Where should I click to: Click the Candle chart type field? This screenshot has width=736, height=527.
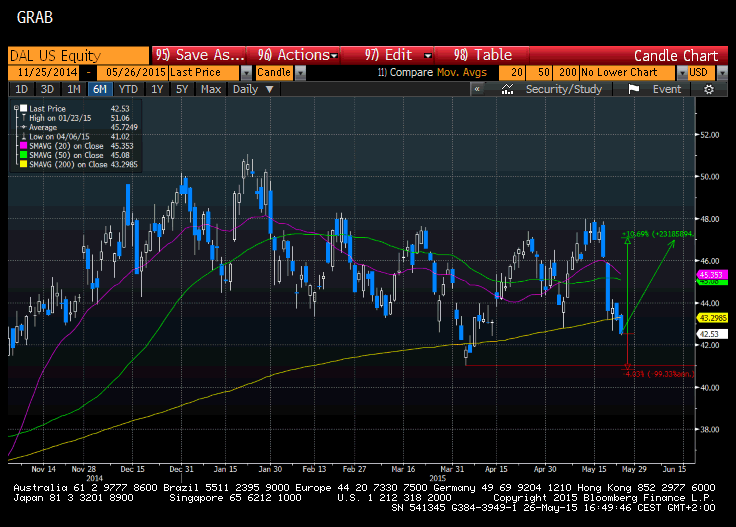pyautogui.click(x=275, y=73)
